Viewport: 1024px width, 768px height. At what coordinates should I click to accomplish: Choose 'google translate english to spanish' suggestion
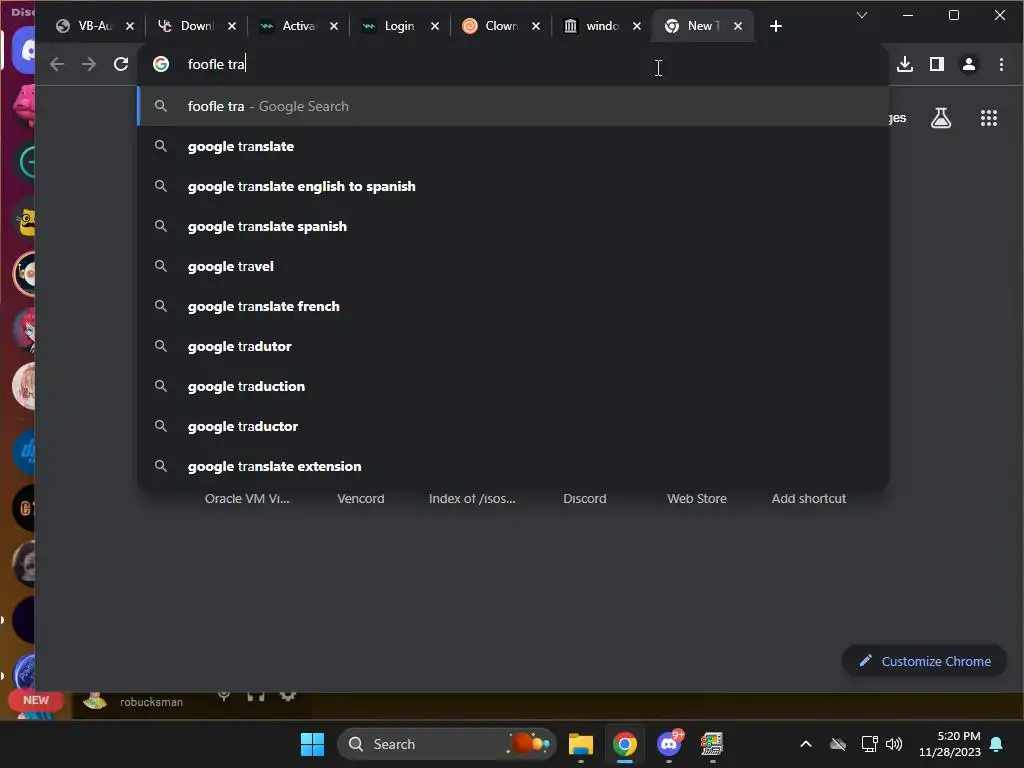click(513, 186)
